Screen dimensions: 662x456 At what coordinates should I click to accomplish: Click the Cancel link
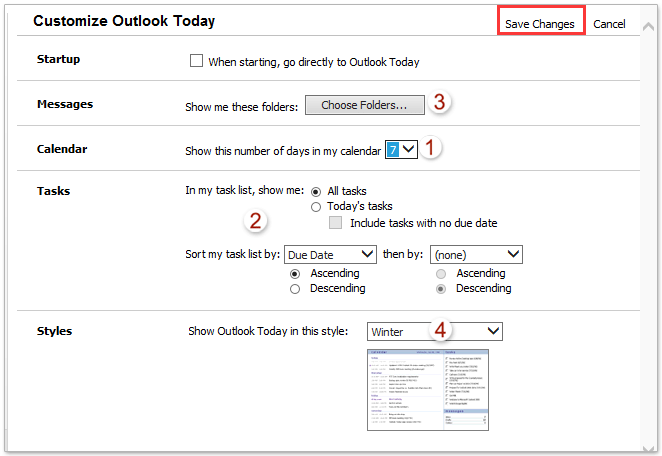[609, 24]
